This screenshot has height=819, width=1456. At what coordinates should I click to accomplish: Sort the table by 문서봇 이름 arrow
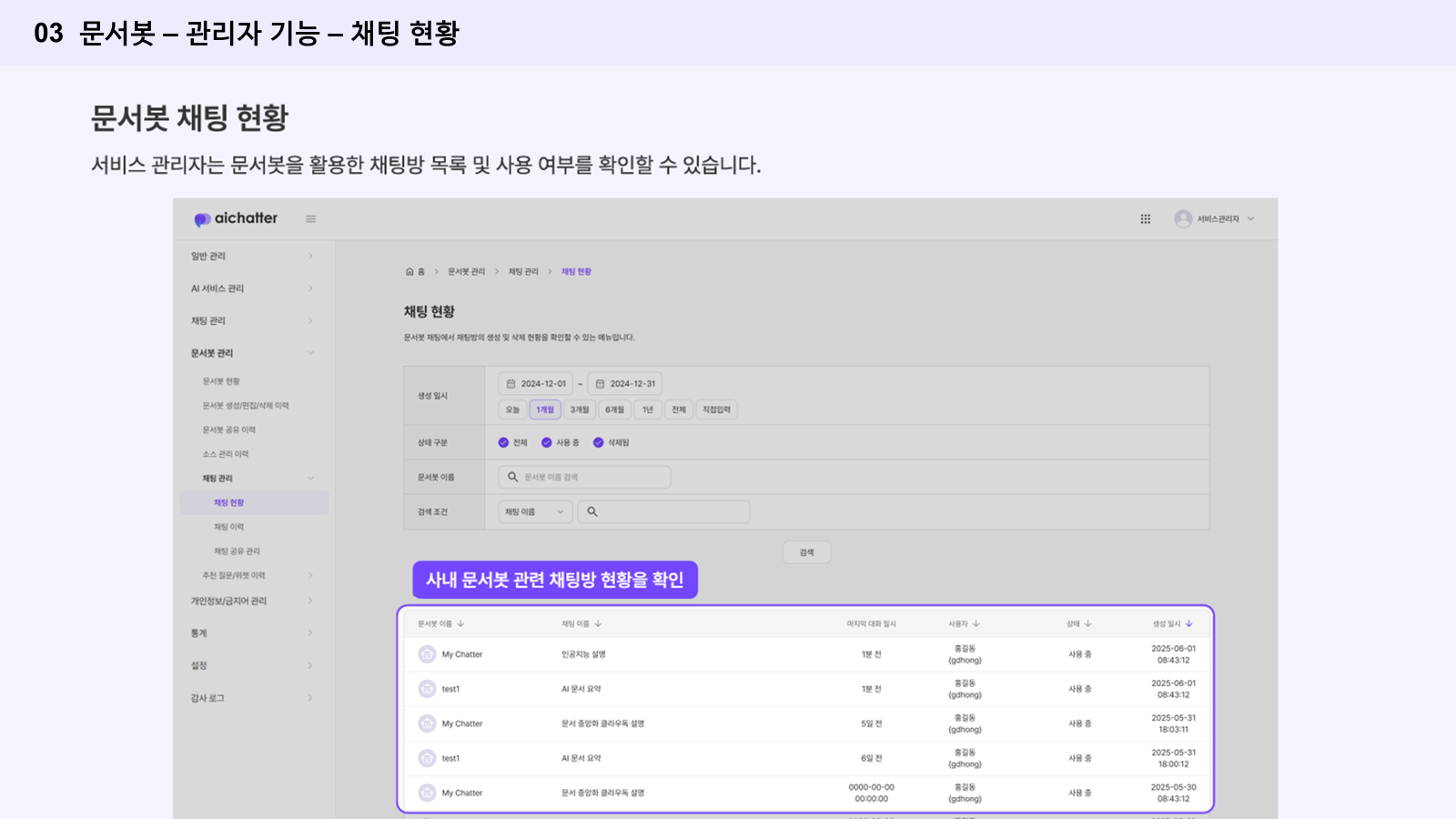coord(460,624)
